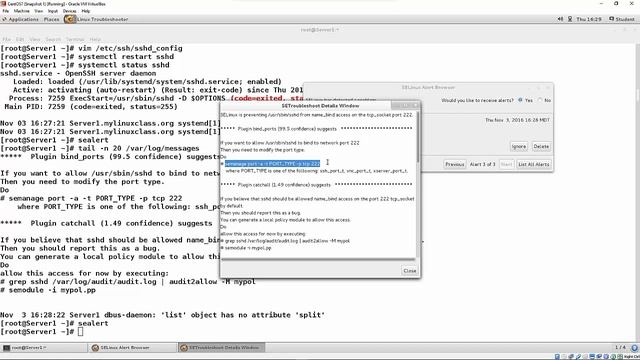Image resolution: width=640 pixels, height=360 pixels.
Task: Open the terminal Terminal menu
Action: click(x=75, y=39)
